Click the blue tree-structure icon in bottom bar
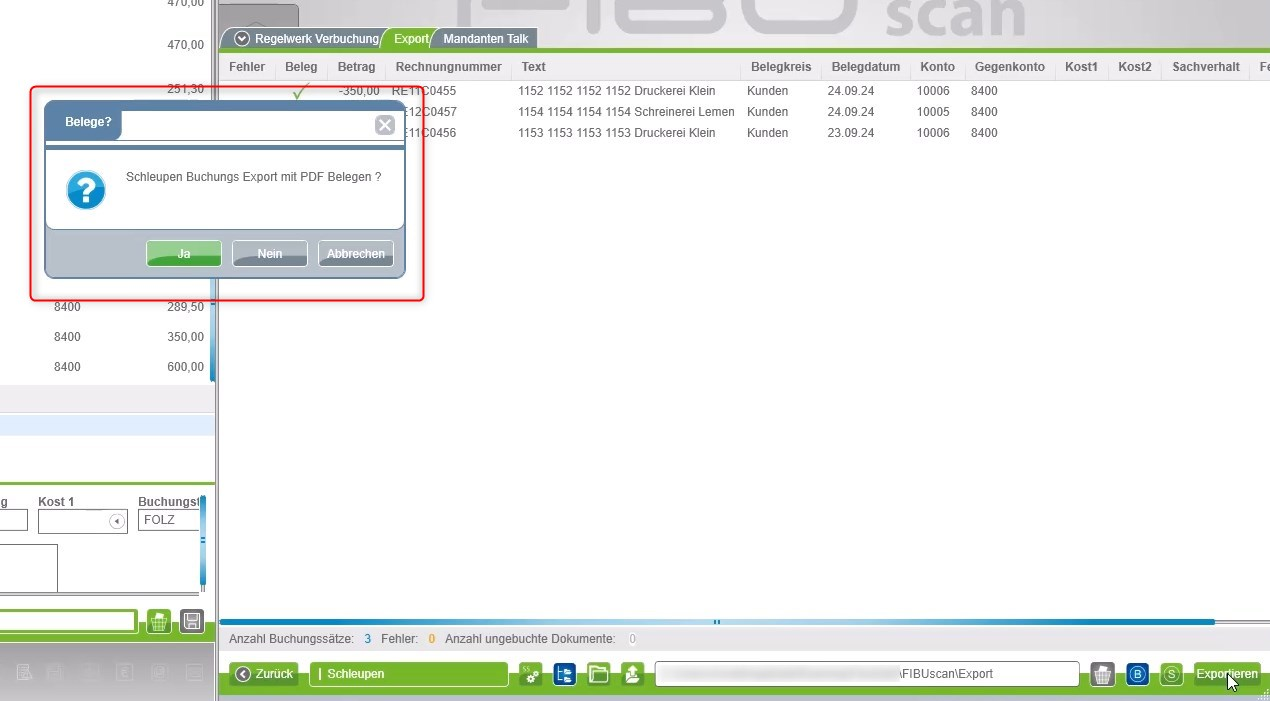Viewport: 1270px width, 701px height. pos(564,674)
